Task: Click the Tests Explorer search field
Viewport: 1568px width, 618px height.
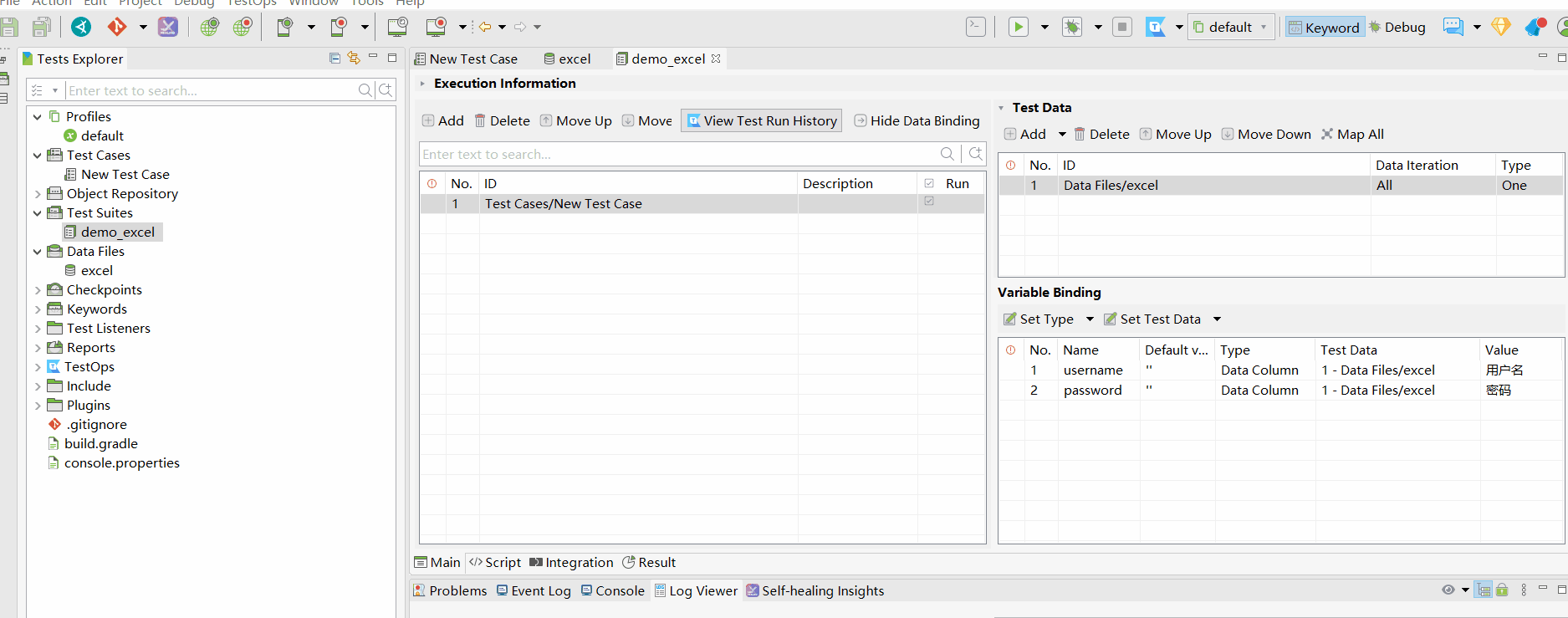Action: click(211, 90)
